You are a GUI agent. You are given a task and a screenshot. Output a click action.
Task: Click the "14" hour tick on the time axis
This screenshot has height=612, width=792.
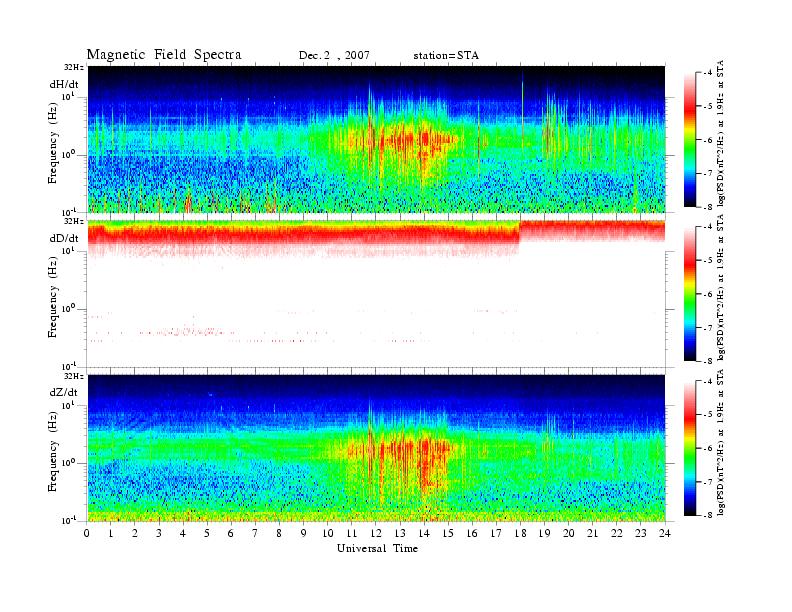click(x=424, y=533)
